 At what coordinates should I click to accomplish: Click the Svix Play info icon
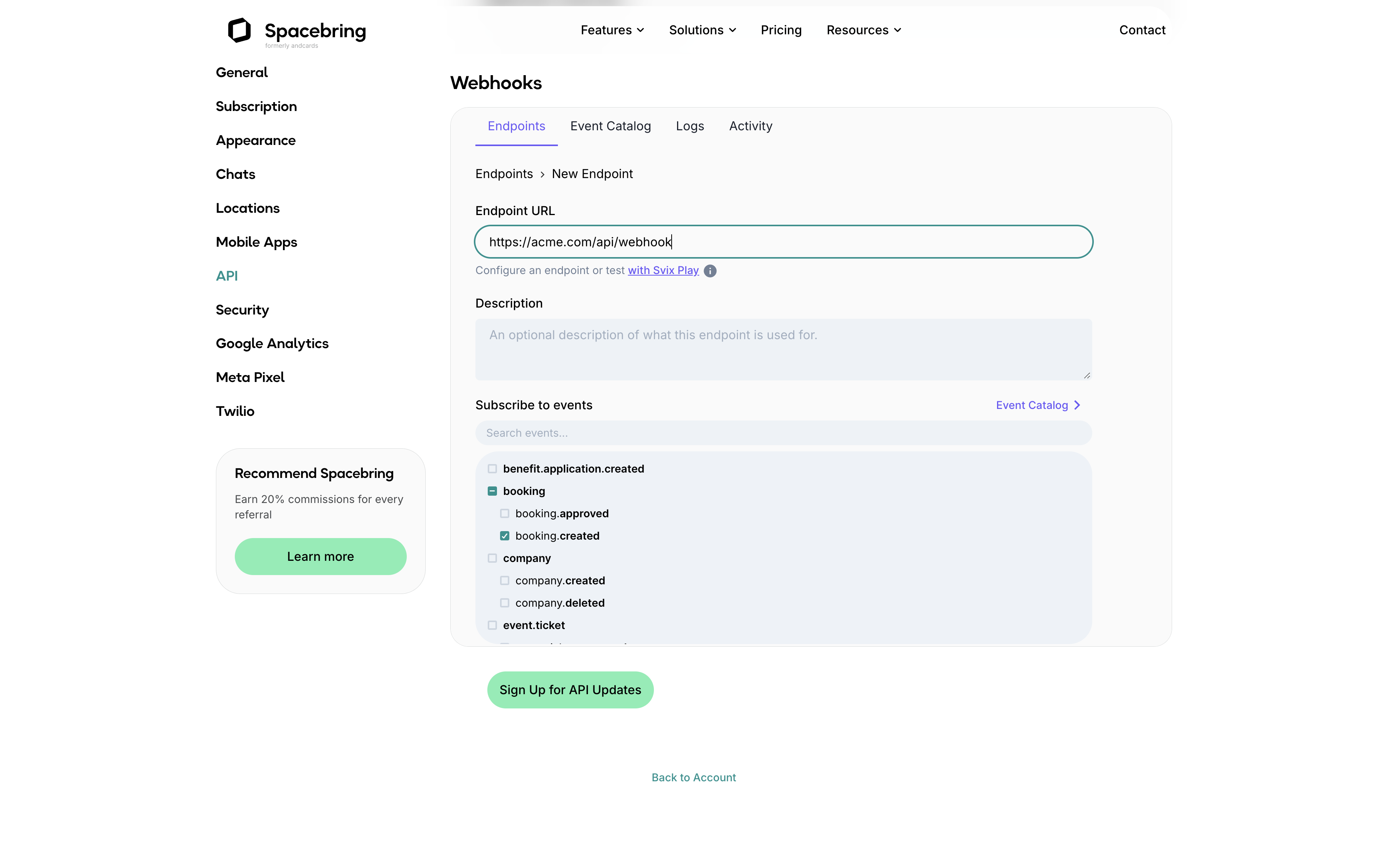pos(710,271)
